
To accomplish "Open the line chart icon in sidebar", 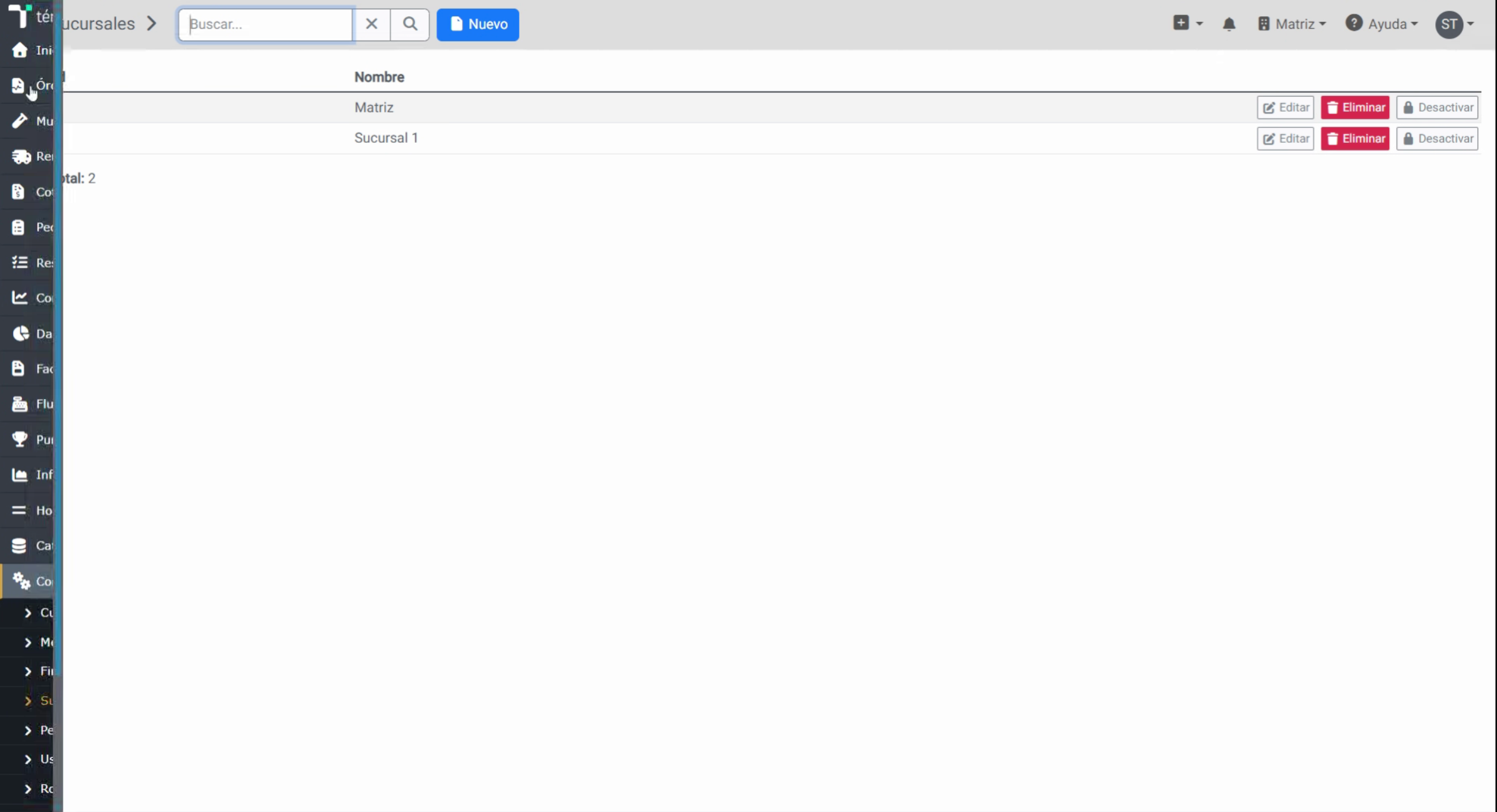I will pyautogui.click(x=19, y=297).
